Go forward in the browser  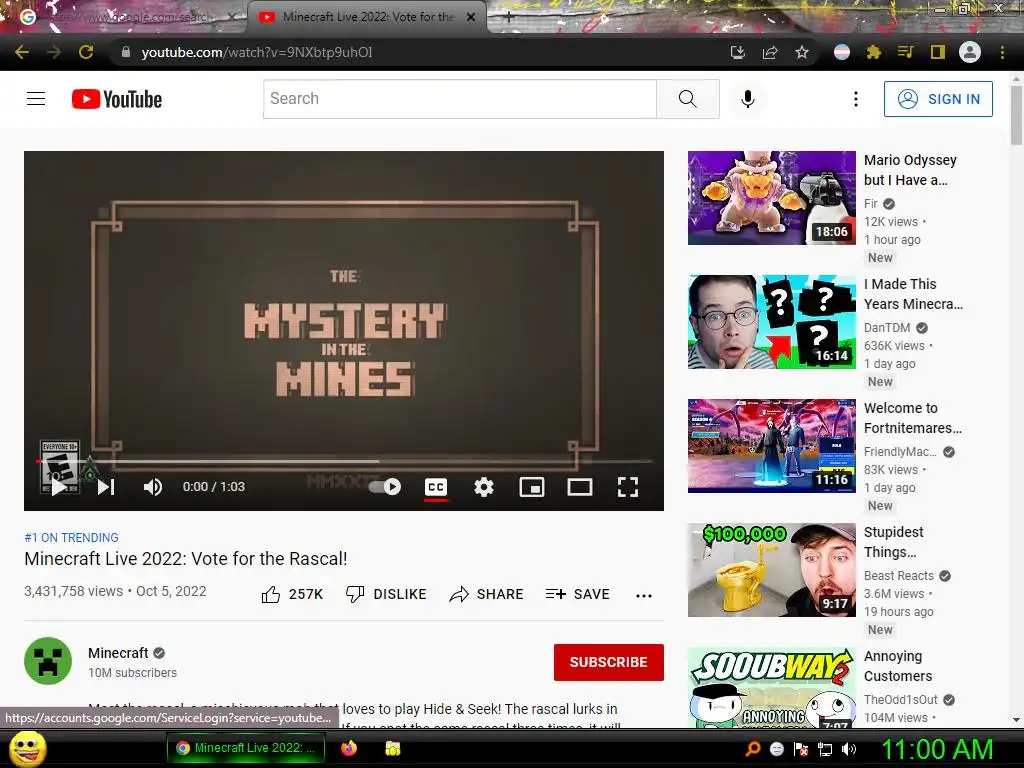pos(54,52)
